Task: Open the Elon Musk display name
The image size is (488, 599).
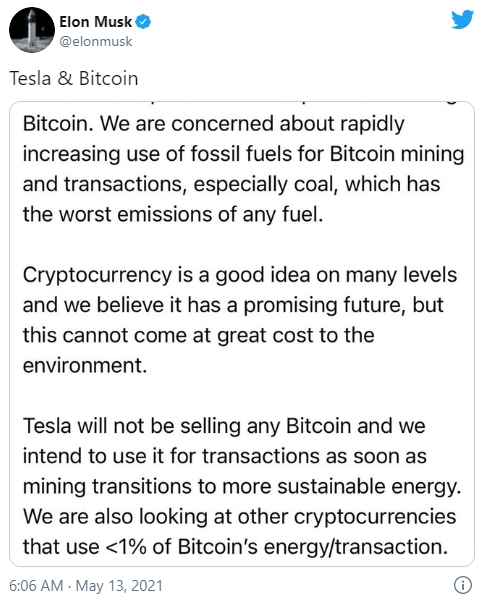Action: [96, 22]
